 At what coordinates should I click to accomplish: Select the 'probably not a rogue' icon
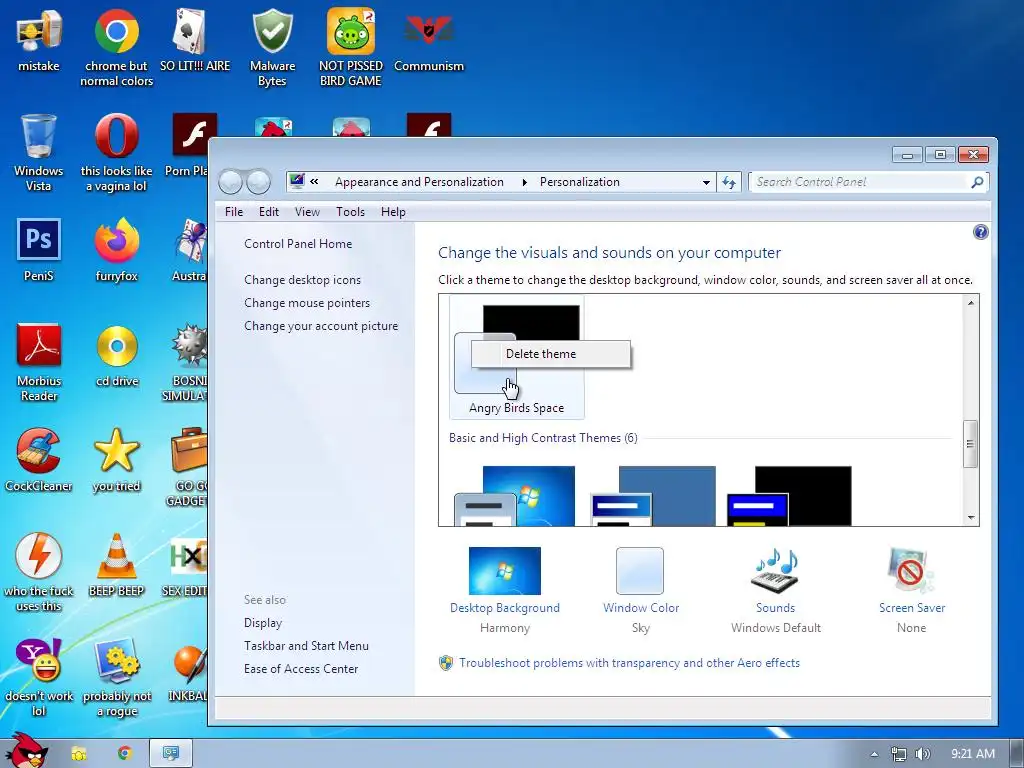coord(116,678)
